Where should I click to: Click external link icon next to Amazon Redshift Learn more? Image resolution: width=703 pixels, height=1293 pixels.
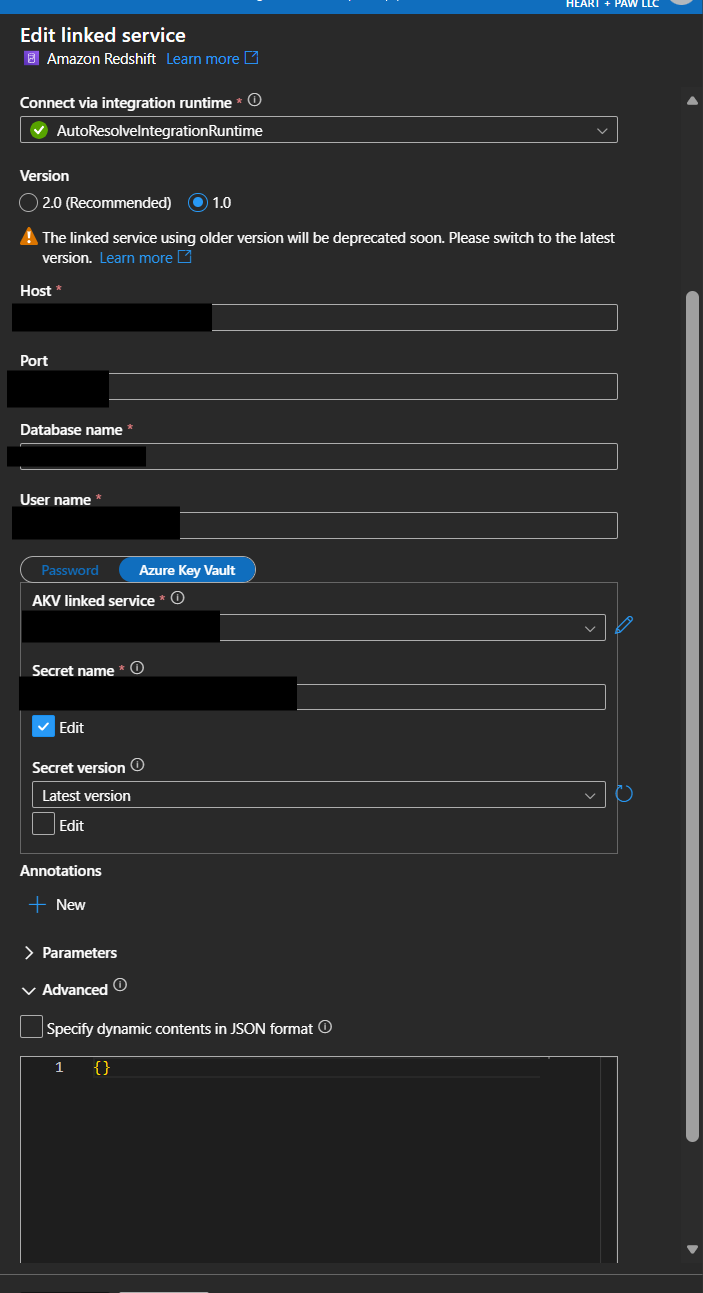tap(252, 58)
